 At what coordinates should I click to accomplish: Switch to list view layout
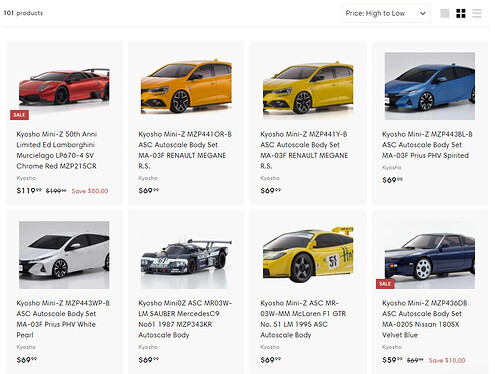tap(477, 13)
